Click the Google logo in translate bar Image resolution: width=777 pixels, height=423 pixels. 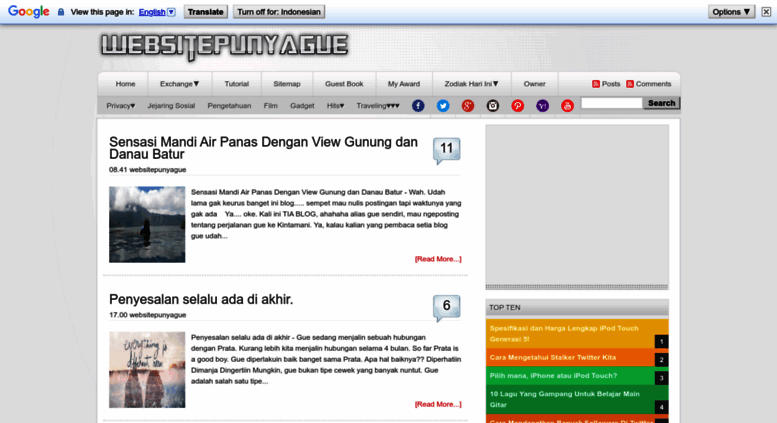coord(29,11)
